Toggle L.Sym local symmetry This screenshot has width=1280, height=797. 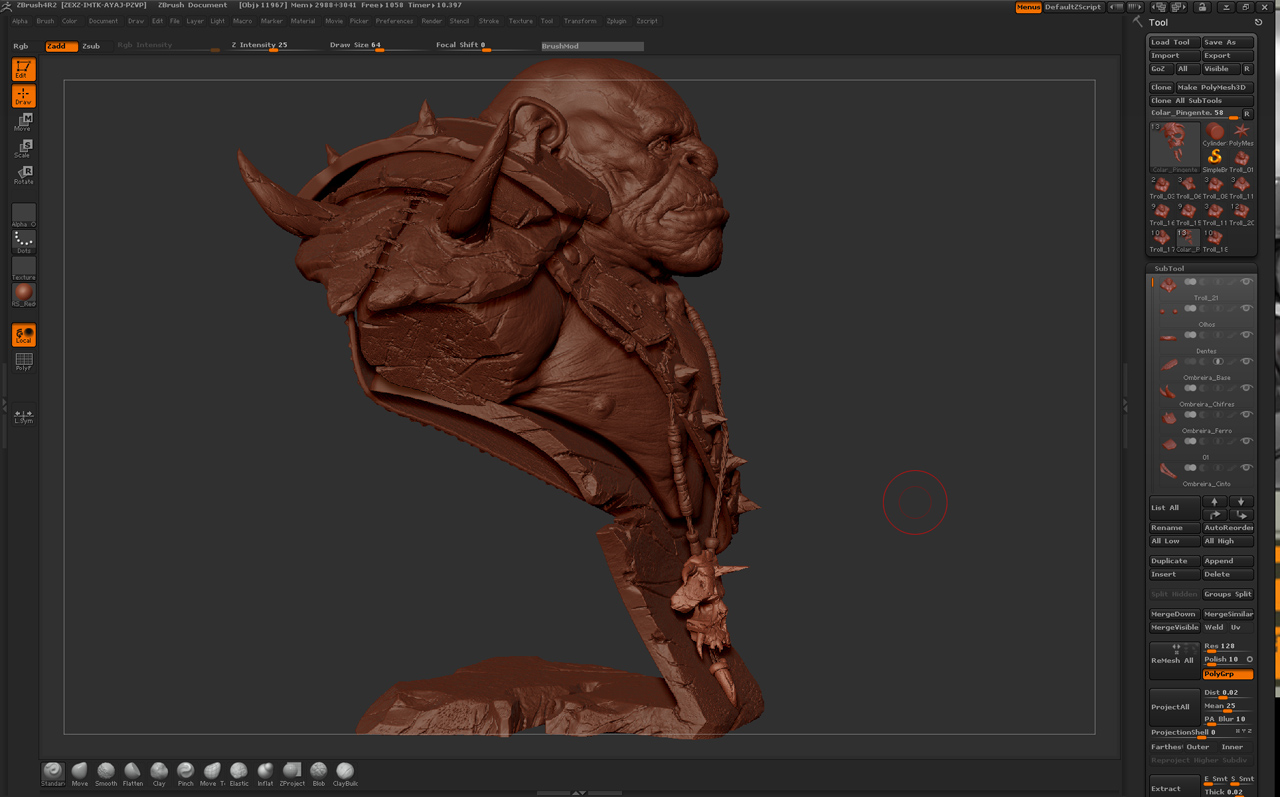23,416
